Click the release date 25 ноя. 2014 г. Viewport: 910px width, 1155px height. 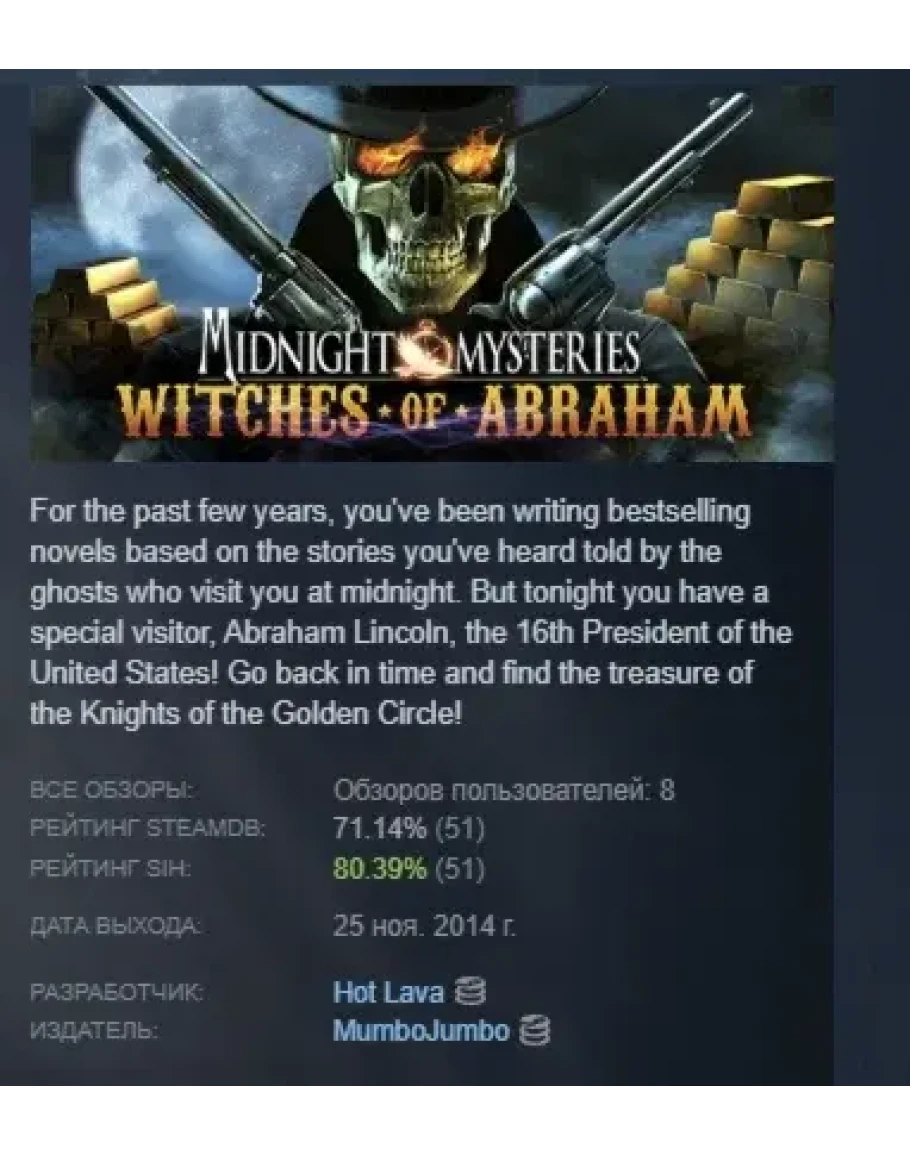(x=424, y=926)
